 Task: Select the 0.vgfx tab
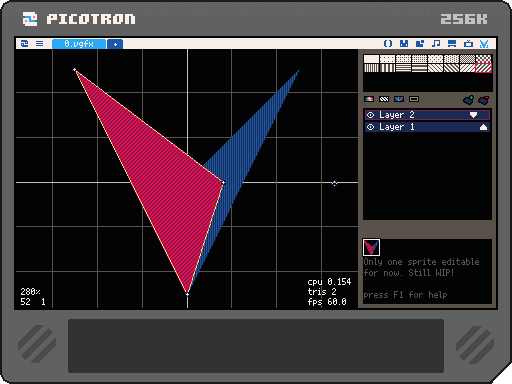(x=79, y=44)
